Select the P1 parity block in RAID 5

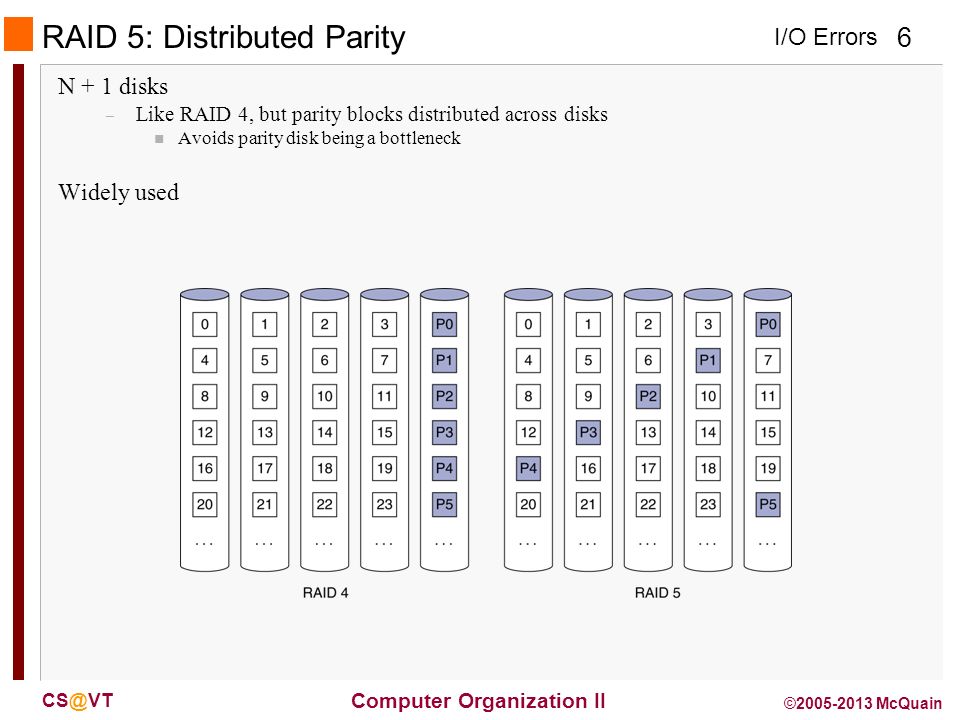708,360
